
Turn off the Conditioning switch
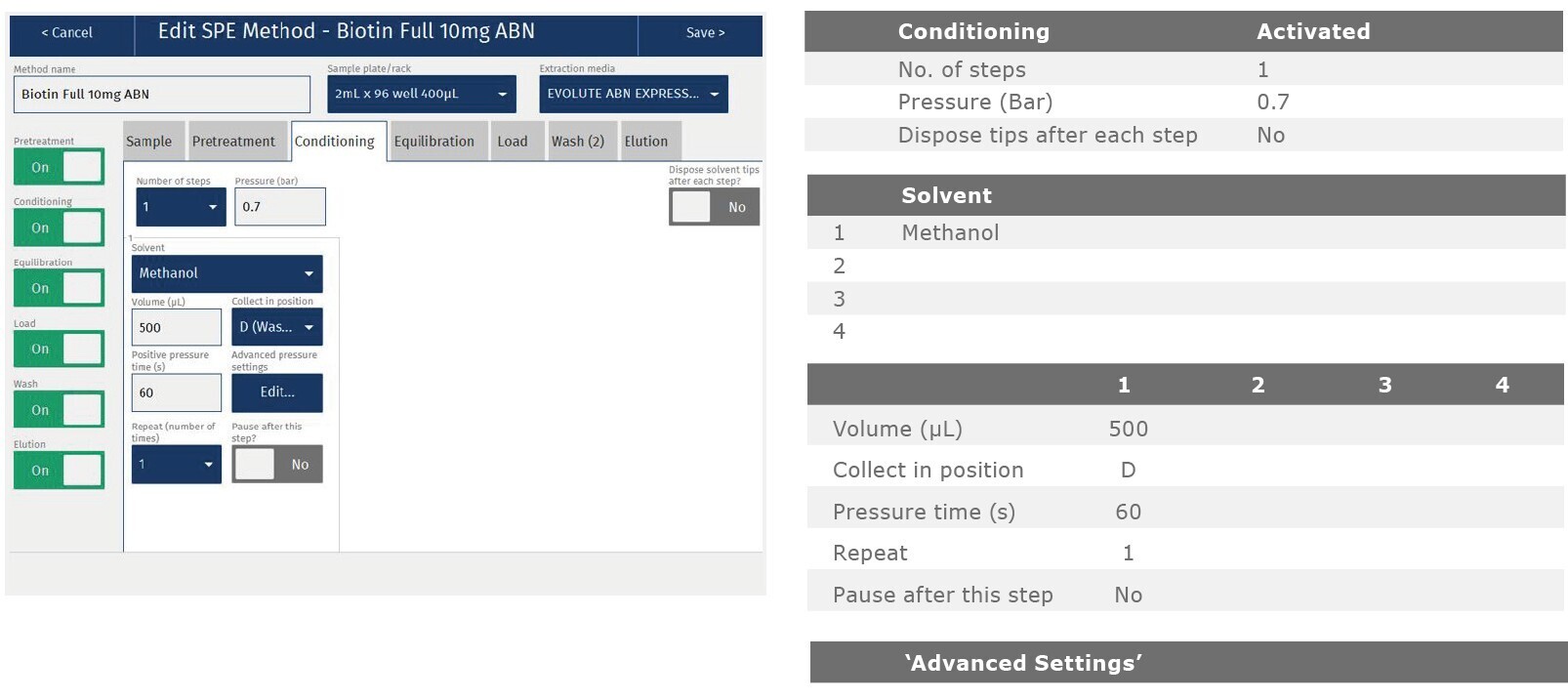point(59,227)
